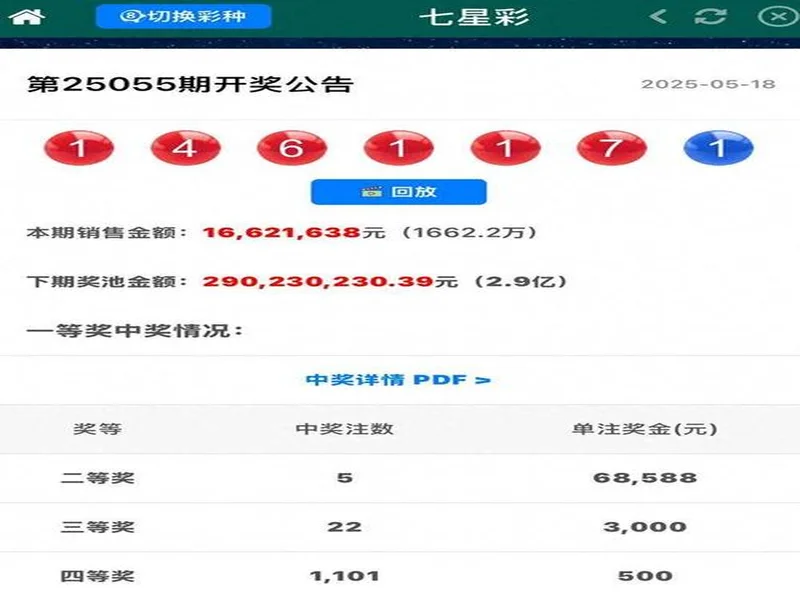The image size is (800, 600).
Task: Close the page with the X button
Action: [777, 16]
